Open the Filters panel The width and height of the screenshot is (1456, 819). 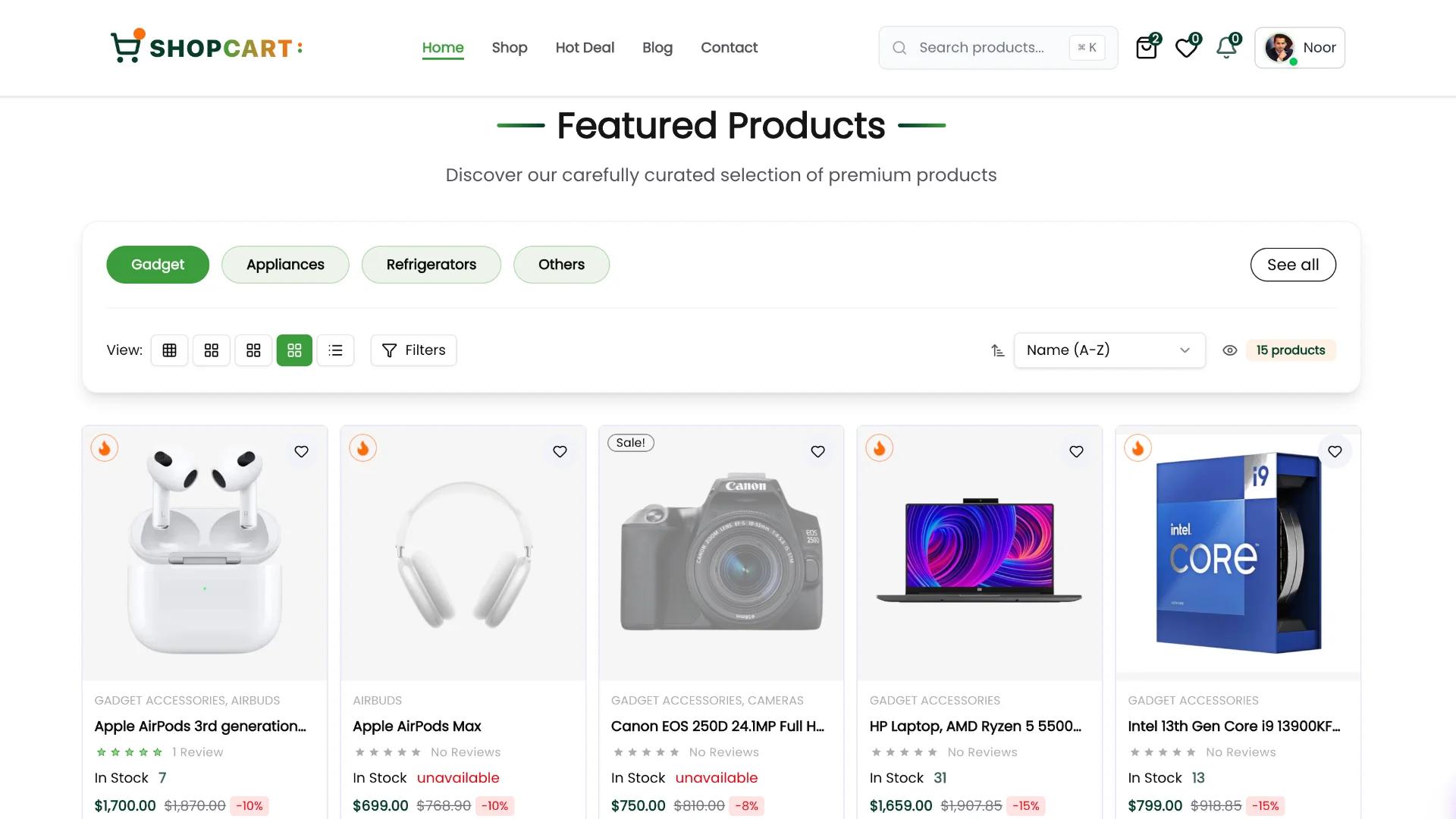tap(413, 350)
